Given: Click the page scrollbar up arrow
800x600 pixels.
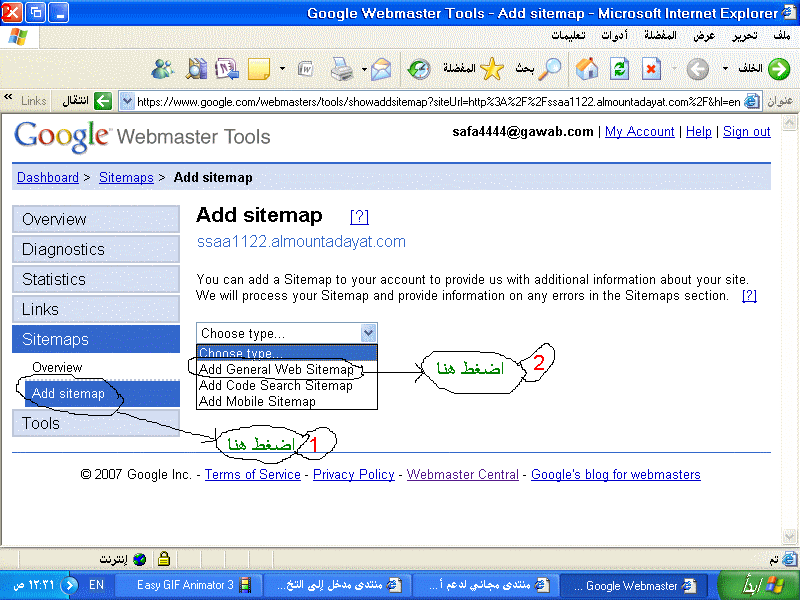Looking at the screenshot, I should click(x=789, y=122).
